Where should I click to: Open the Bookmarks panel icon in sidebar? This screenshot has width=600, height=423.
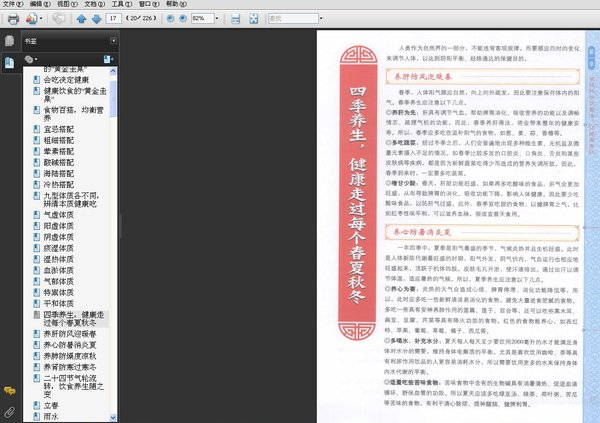(10, 62)
